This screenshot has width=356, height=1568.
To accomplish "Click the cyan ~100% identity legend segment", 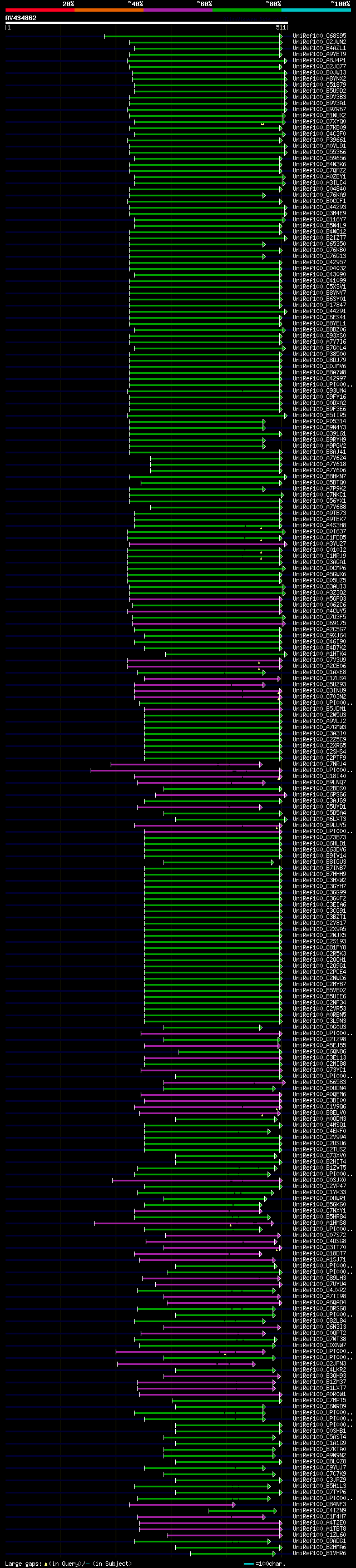I will 316,10.
